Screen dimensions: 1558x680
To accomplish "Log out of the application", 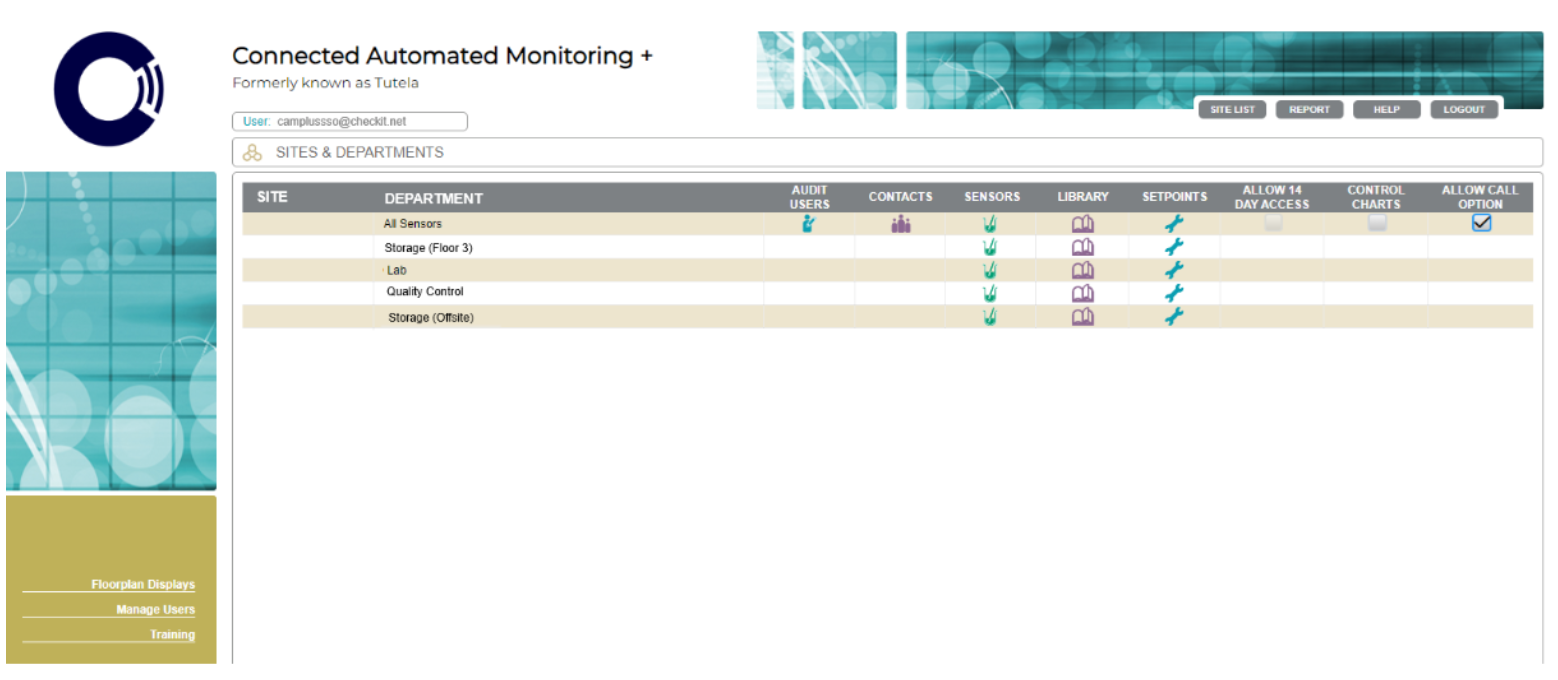I will pyautogui.click(x=1464, y=110).
